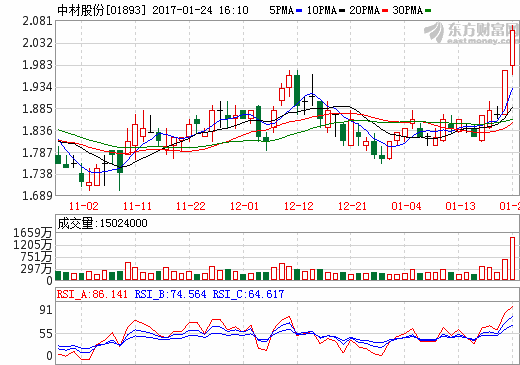Select the 1.738 price axis label

37,174
